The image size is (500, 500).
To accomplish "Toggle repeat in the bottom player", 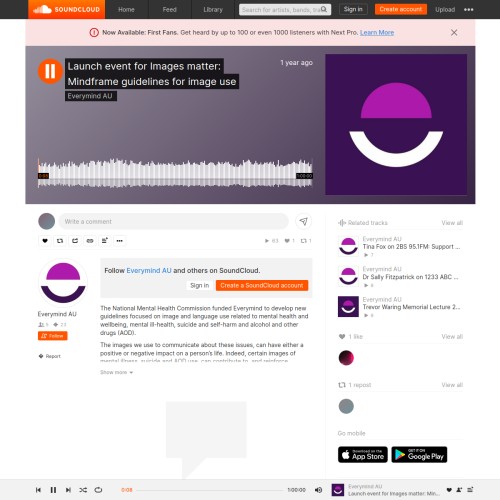I will [x=98, y=490].
